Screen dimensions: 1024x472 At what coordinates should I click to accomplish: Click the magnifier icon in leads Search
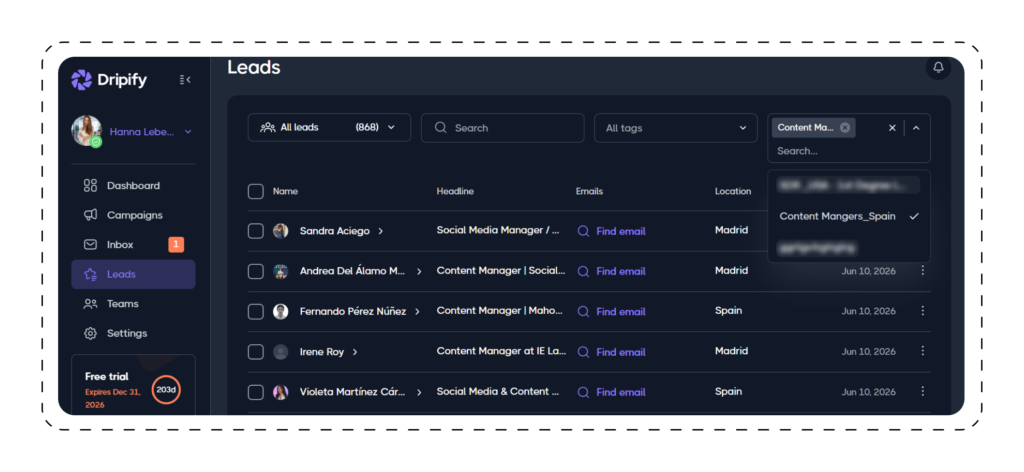click(x=441, y=127)
